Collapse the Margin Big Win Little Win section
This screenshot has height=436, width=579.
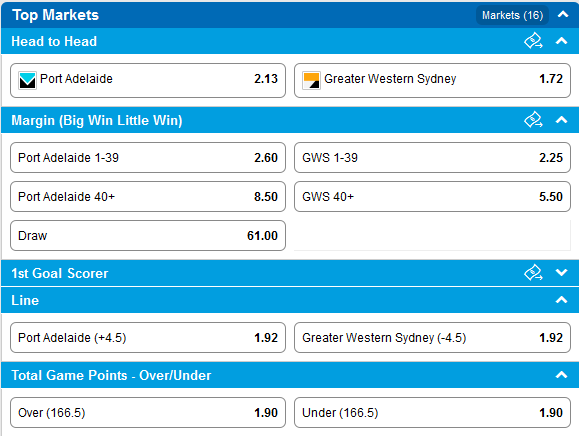pyautogui.click(x=561, y=120)
